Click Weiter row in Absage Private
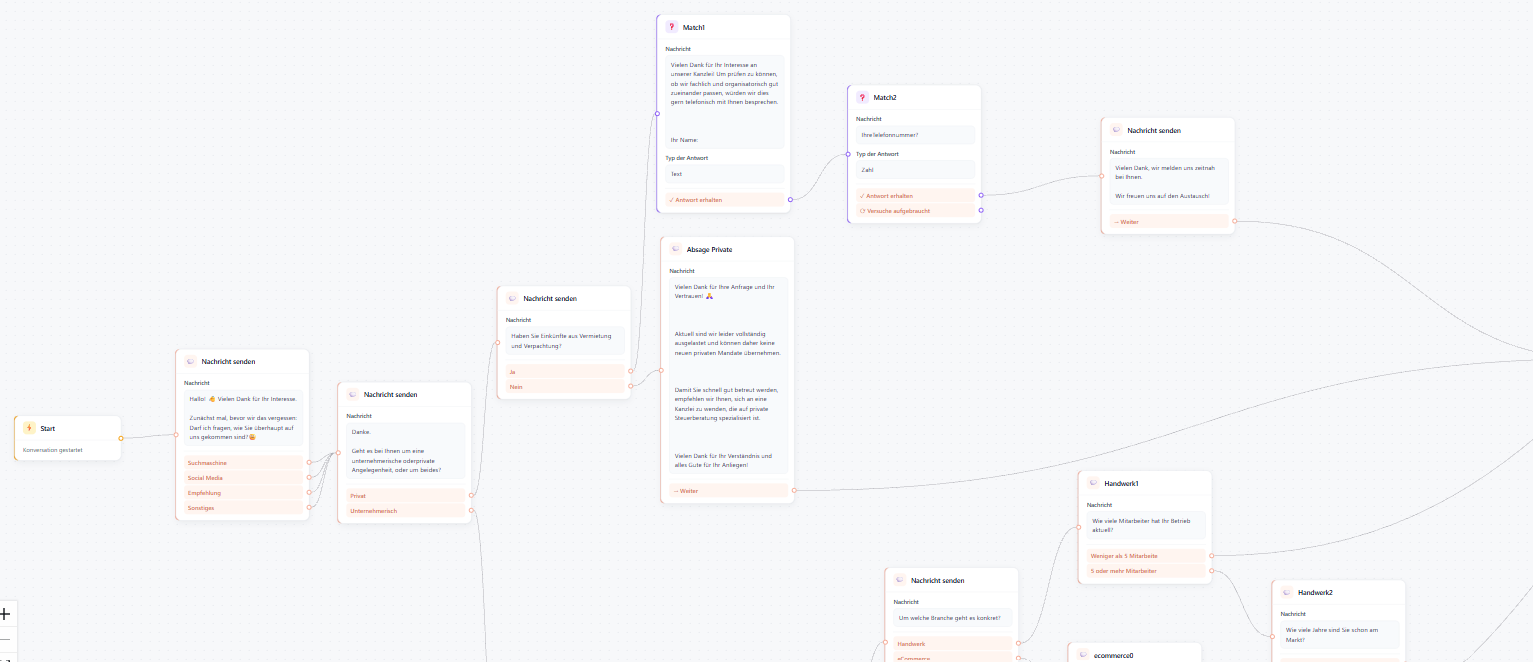Image resolution: width=1533 pixels, height=662 pixels. point(728,491)
